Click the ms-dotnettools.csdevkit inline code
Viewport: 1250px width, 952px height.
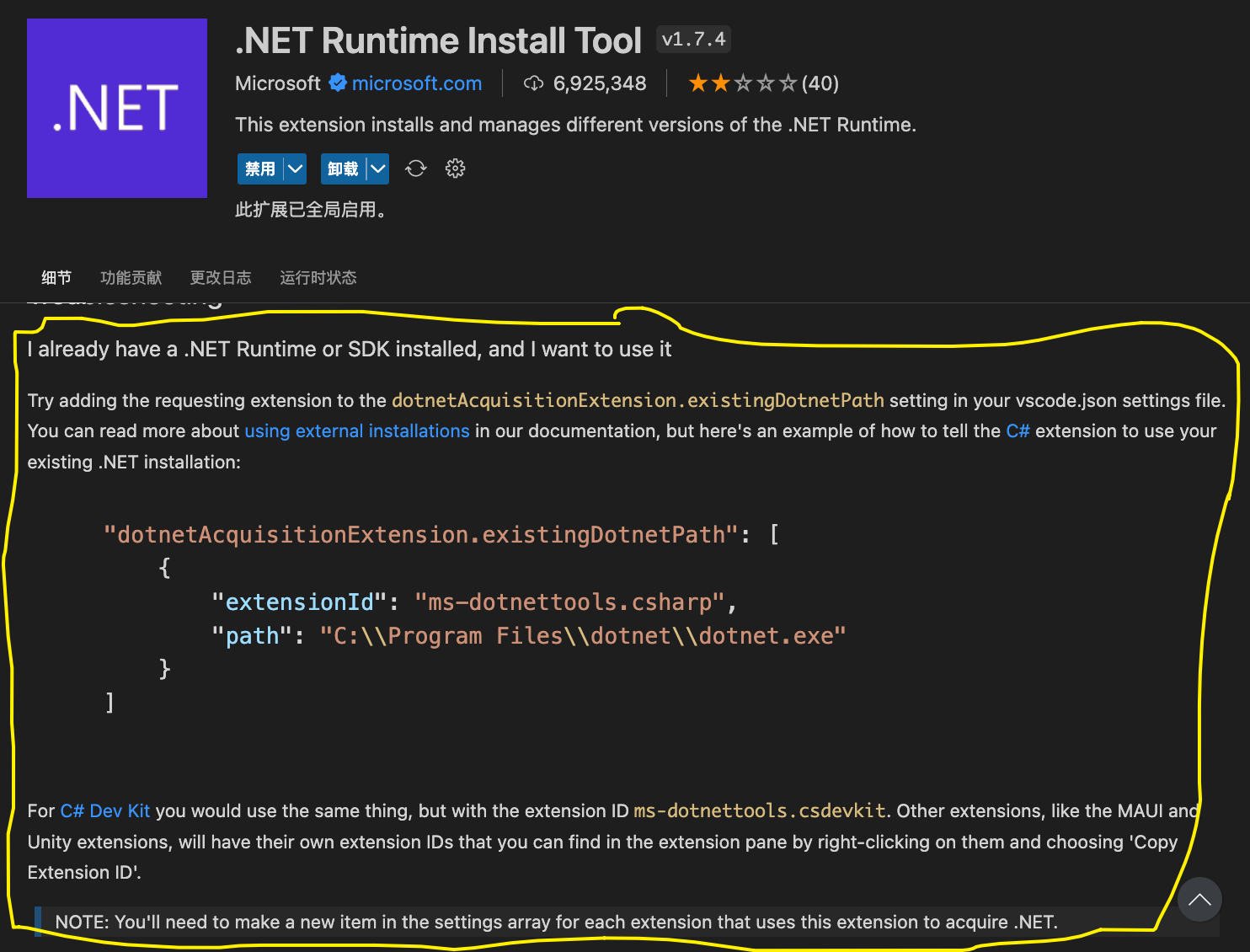pyautogui.click(x=760, y=810)
